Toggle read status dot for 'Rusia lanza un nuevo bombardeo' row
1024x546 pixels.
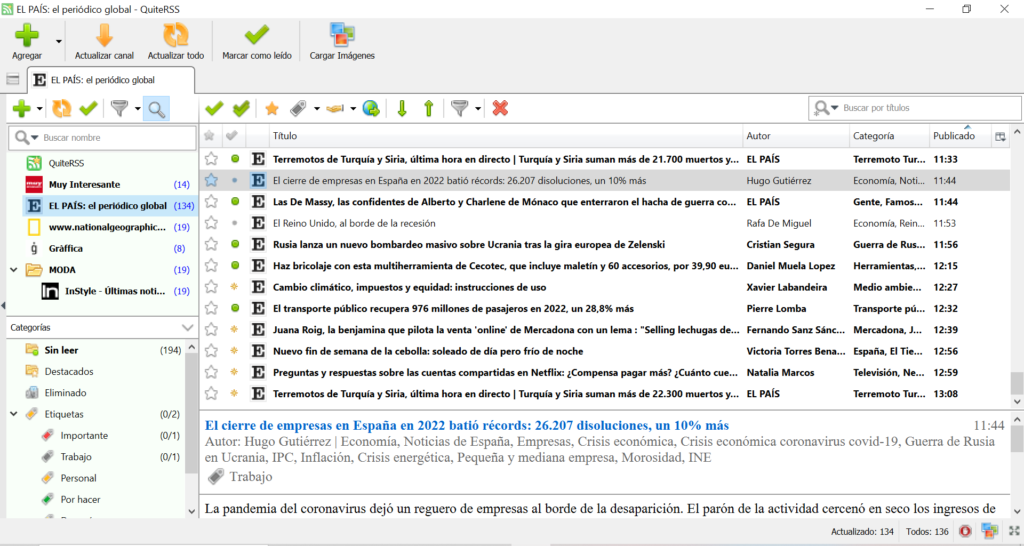[x=235, y=244]
